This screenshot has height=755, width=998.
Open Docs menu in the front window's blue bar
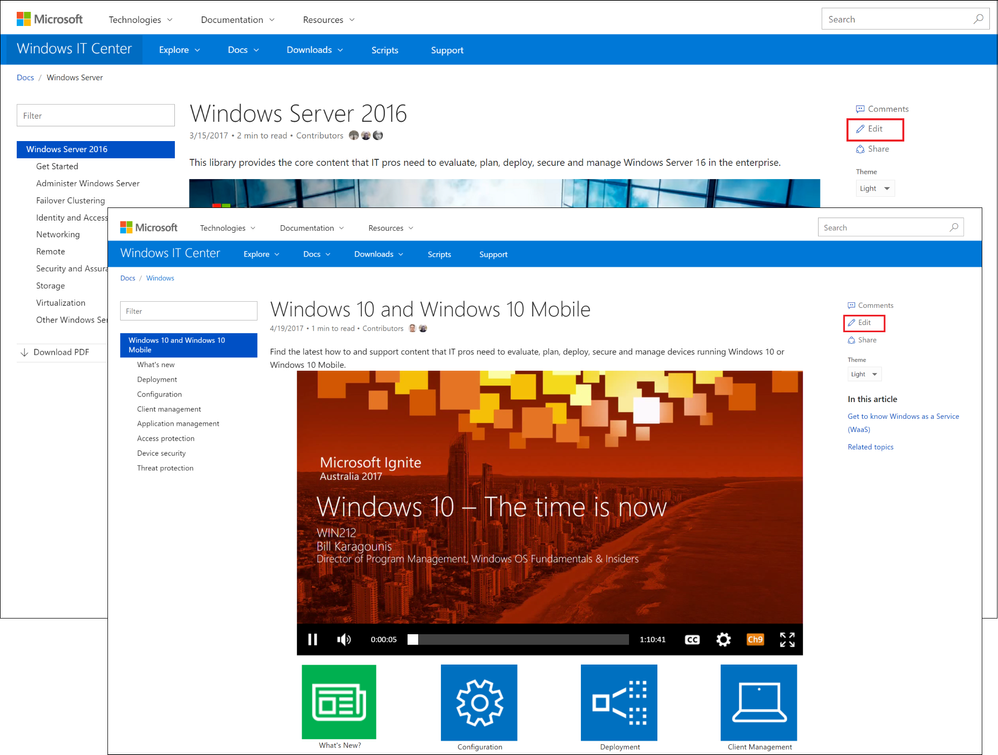(317, 254)
